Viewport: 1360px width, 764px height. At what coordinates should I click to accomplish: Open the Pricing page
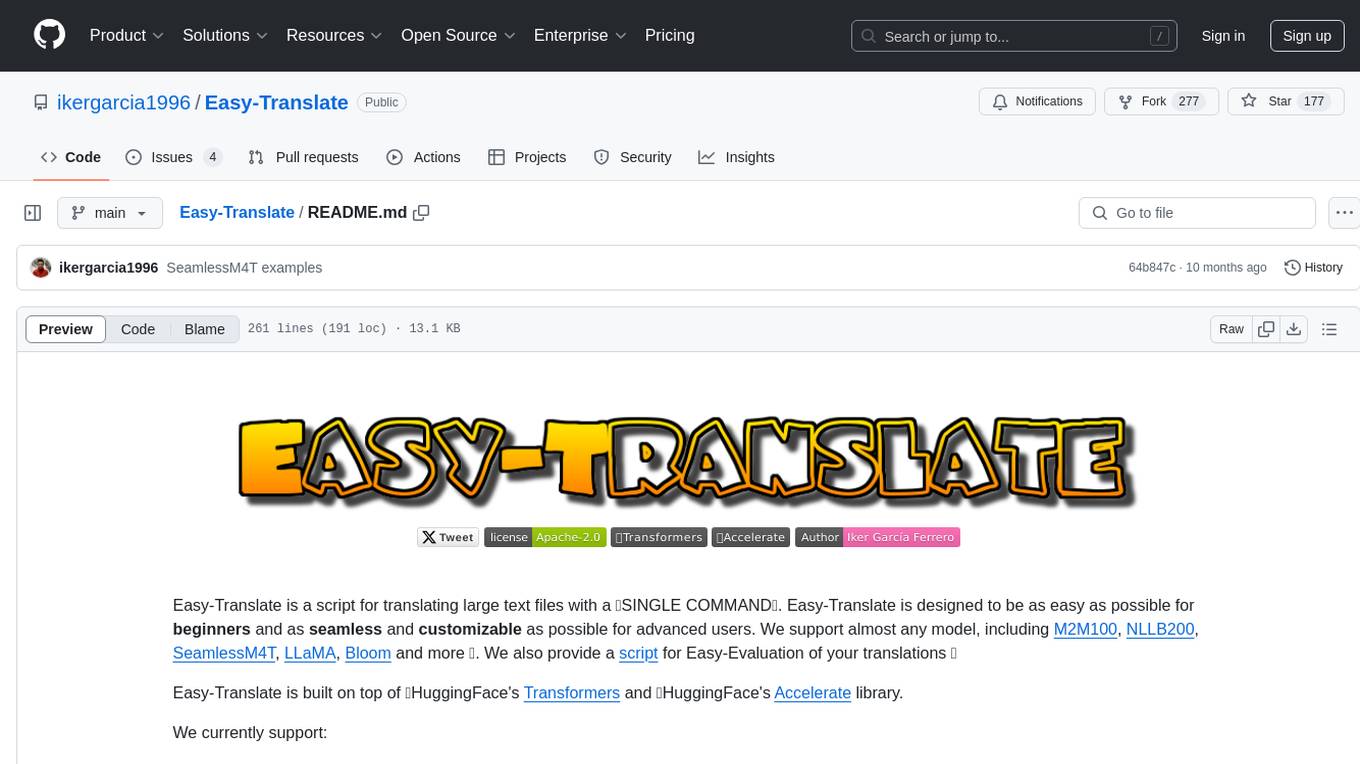(x=670, y=35)
